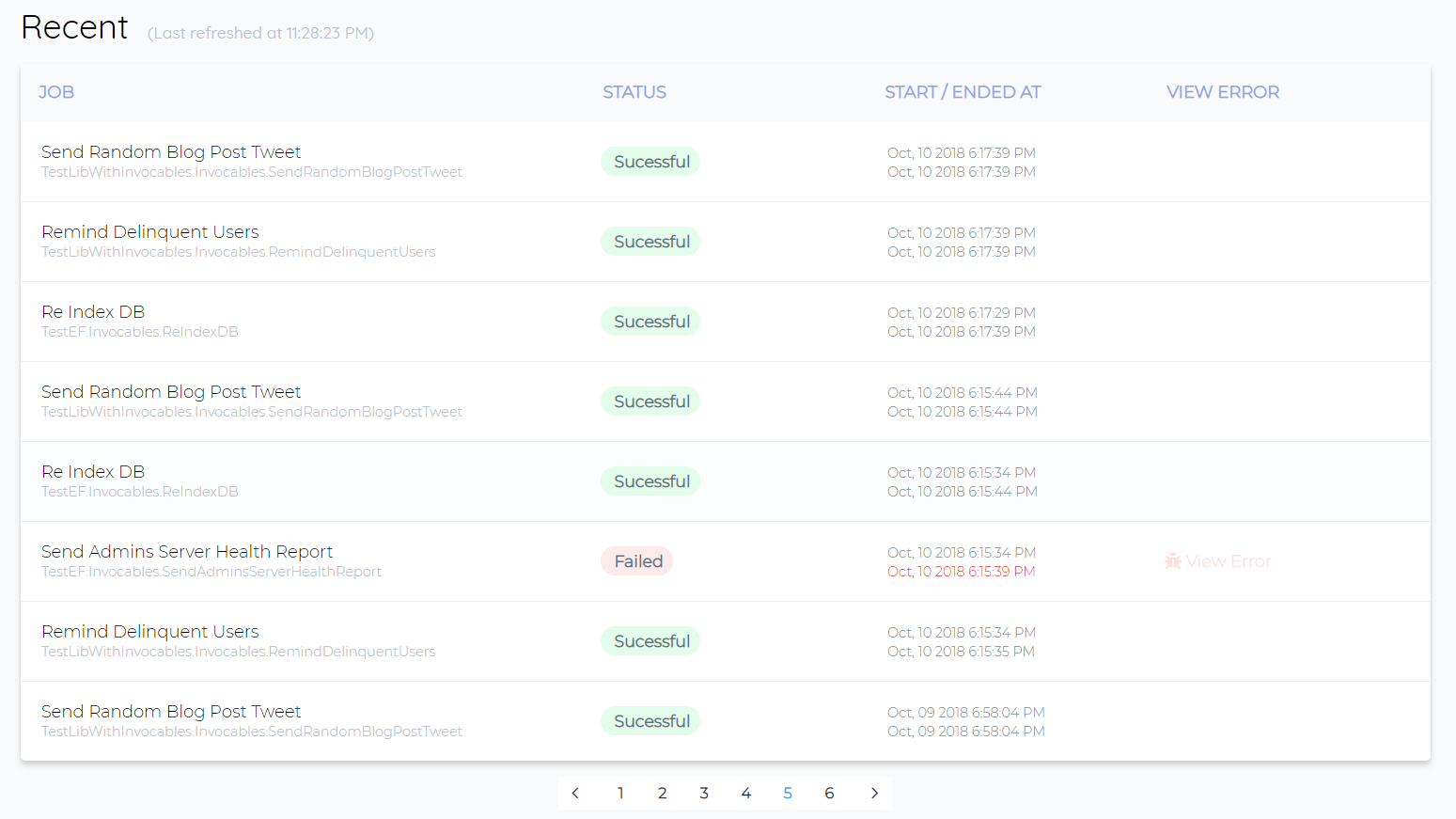Select the Remind Delinquent Users job started 6:17:39 PM
Viewport: 1456px width, 819px height.
(x=150, y=231)
